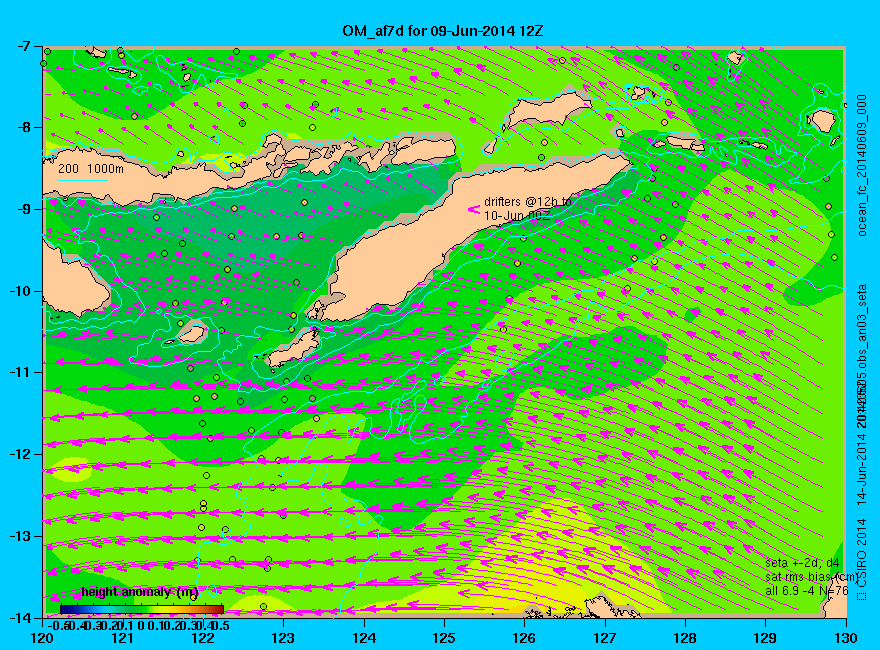Click the '10-Jun 00Z' legend line
The height and width of the screenshot is (650, 880).
(x=517, y=216)
